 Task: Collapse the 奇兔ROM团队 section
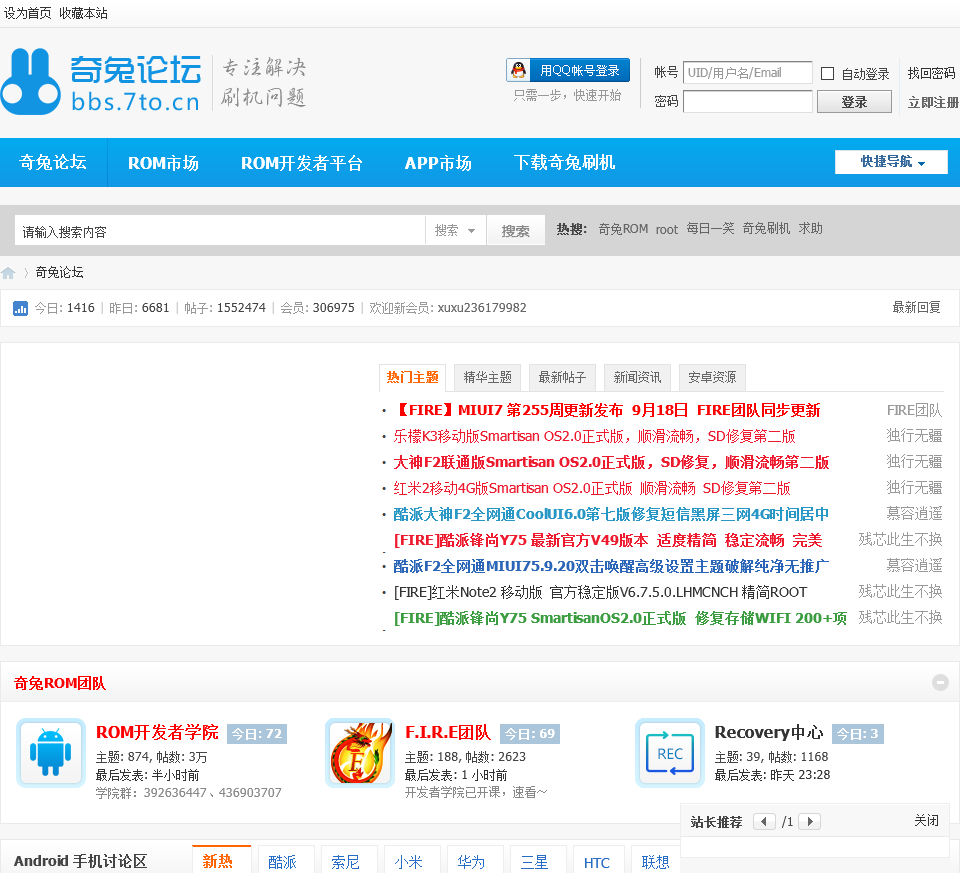(x=940, y=682)
